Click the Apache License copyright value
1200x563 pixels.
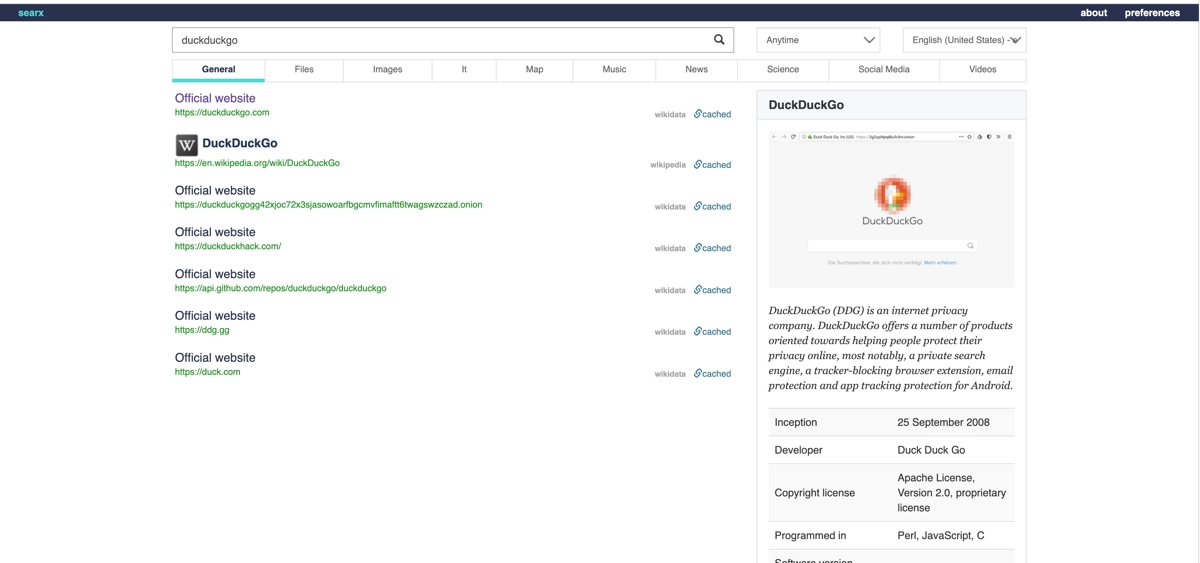pos(951,493)
